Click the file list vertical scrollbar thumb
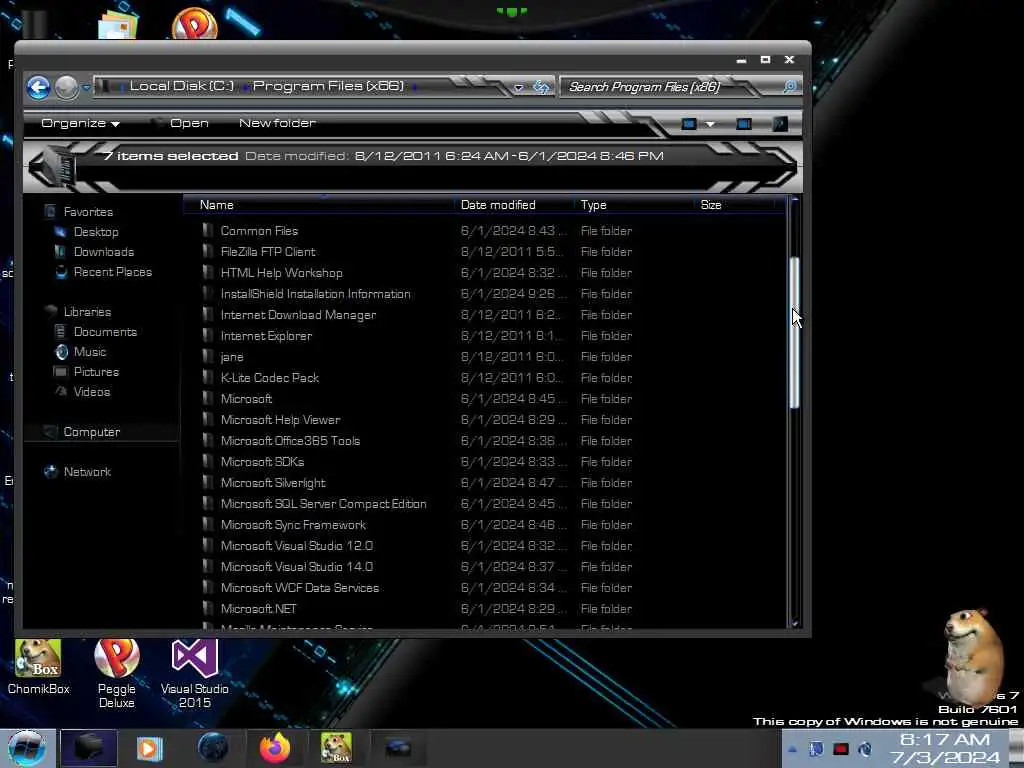Image resolution: width=1024 pixels, height=768 pixels. pos(795,332)
